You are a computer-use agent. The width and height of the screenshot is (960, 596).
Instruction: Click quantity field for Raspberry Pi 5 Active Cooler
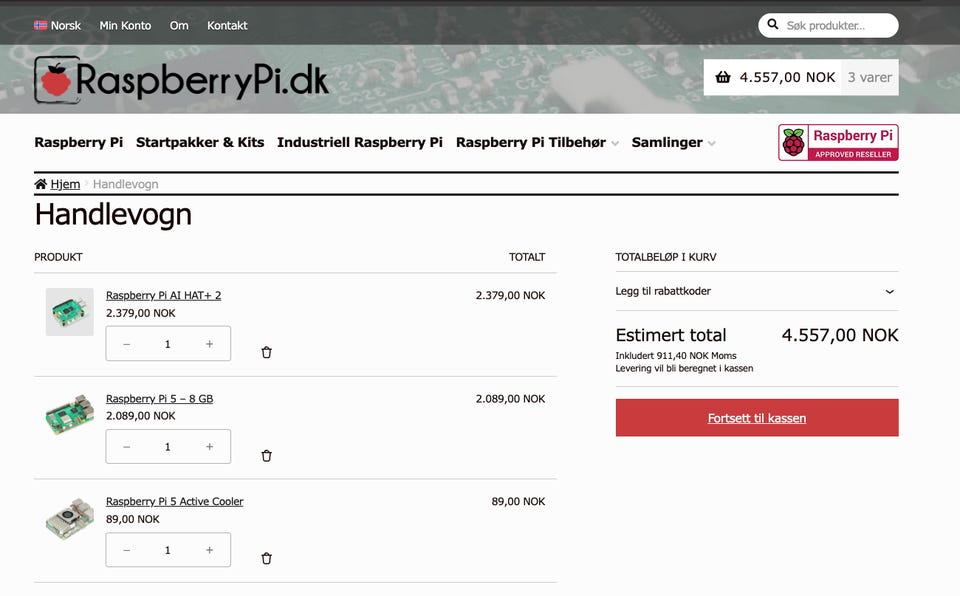point(168,550)
